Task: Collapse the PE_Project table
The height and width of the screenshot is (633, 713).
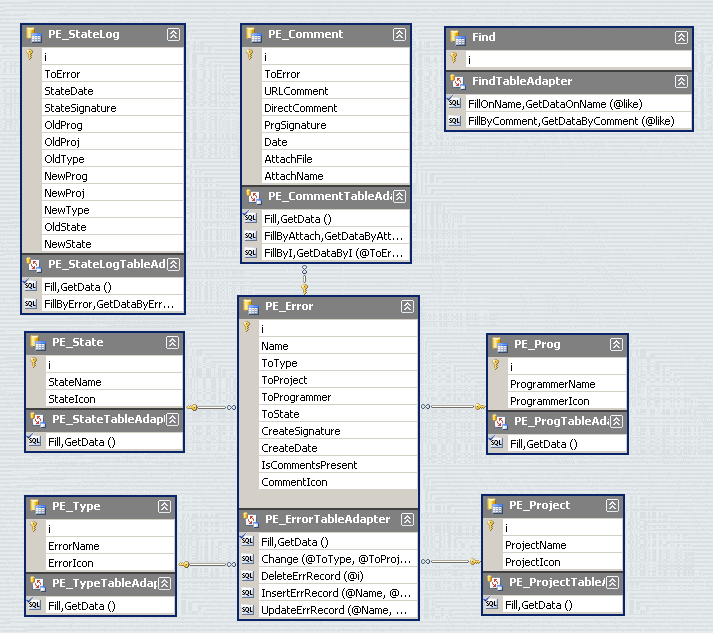Action: coord(613,506)
